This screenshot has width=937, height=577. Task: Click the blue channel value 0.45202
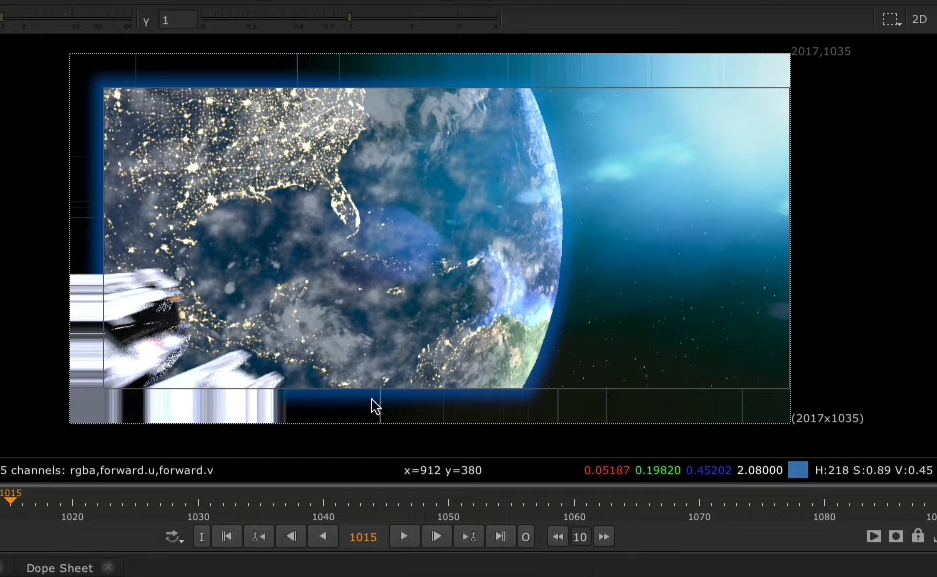[x=709, y=470]
